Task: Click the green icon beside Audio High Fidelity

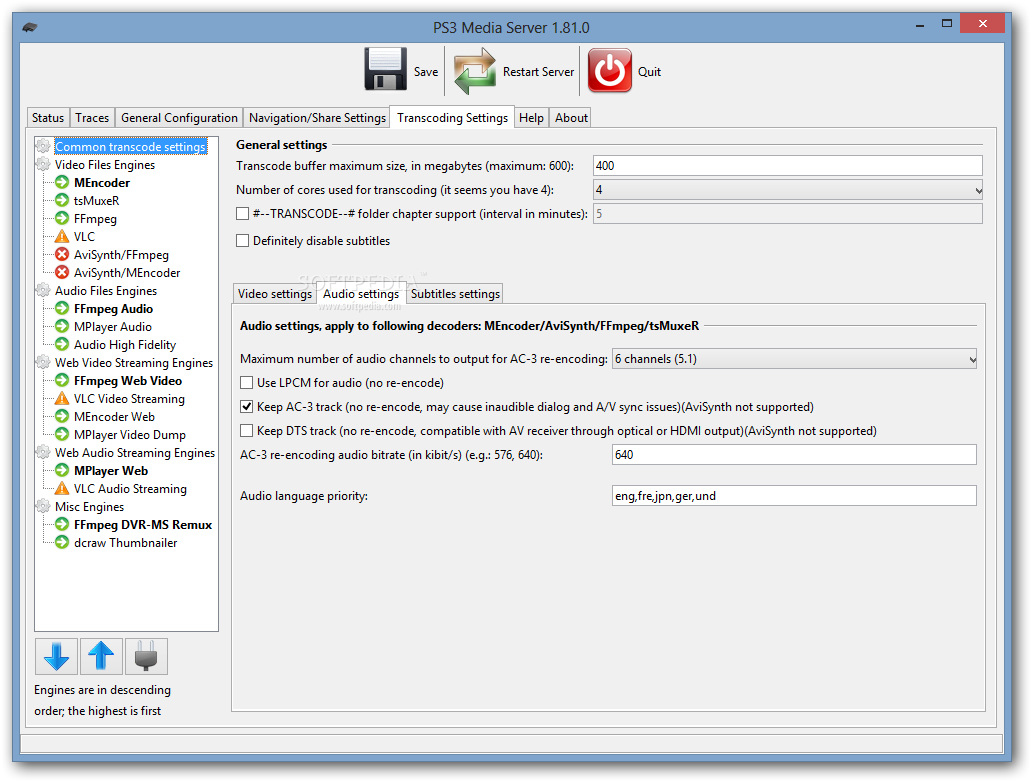Action: click(x=62, y=344)
